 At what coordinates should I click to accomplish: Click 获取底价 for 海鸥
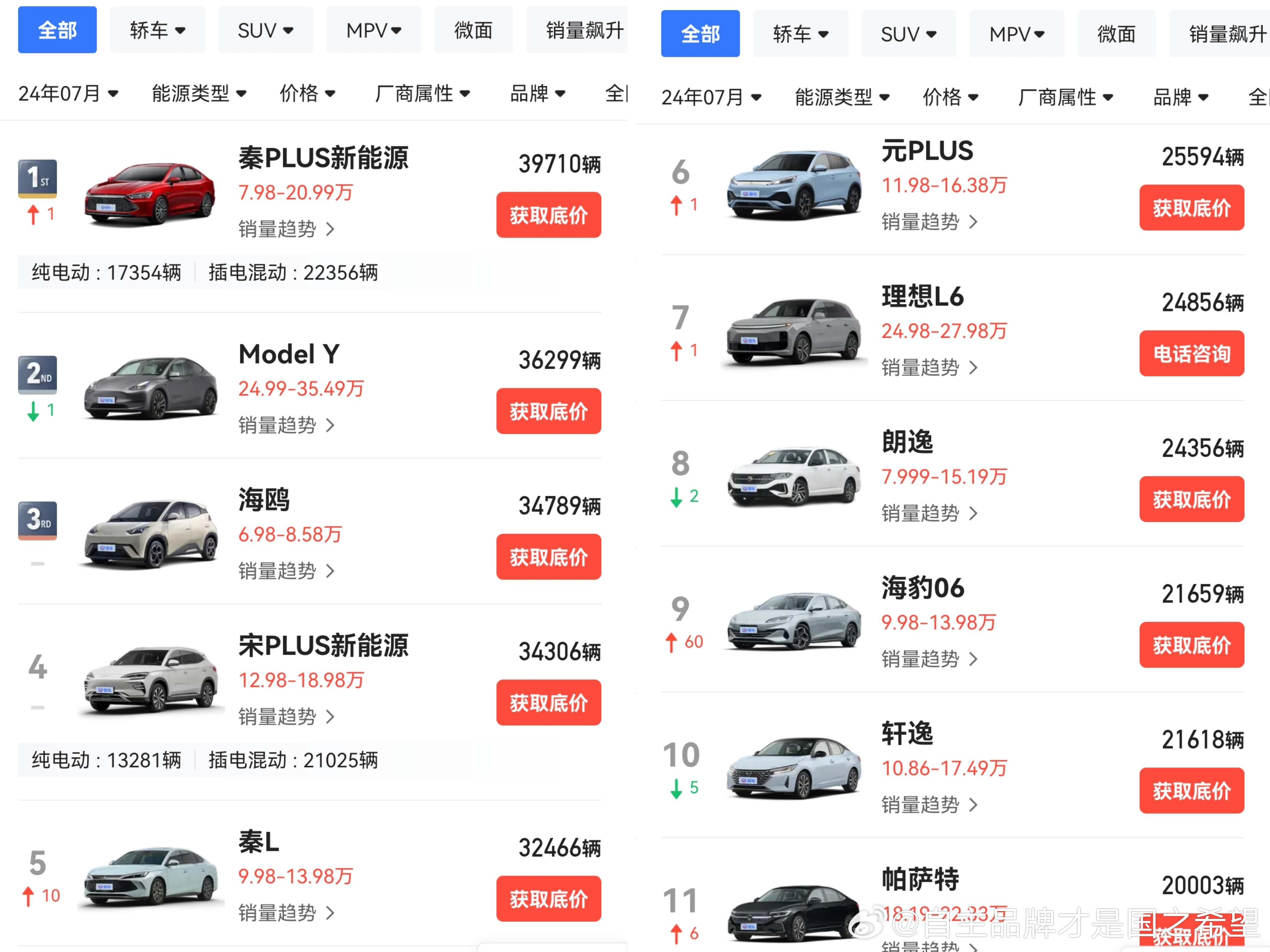tap(548, 557)
